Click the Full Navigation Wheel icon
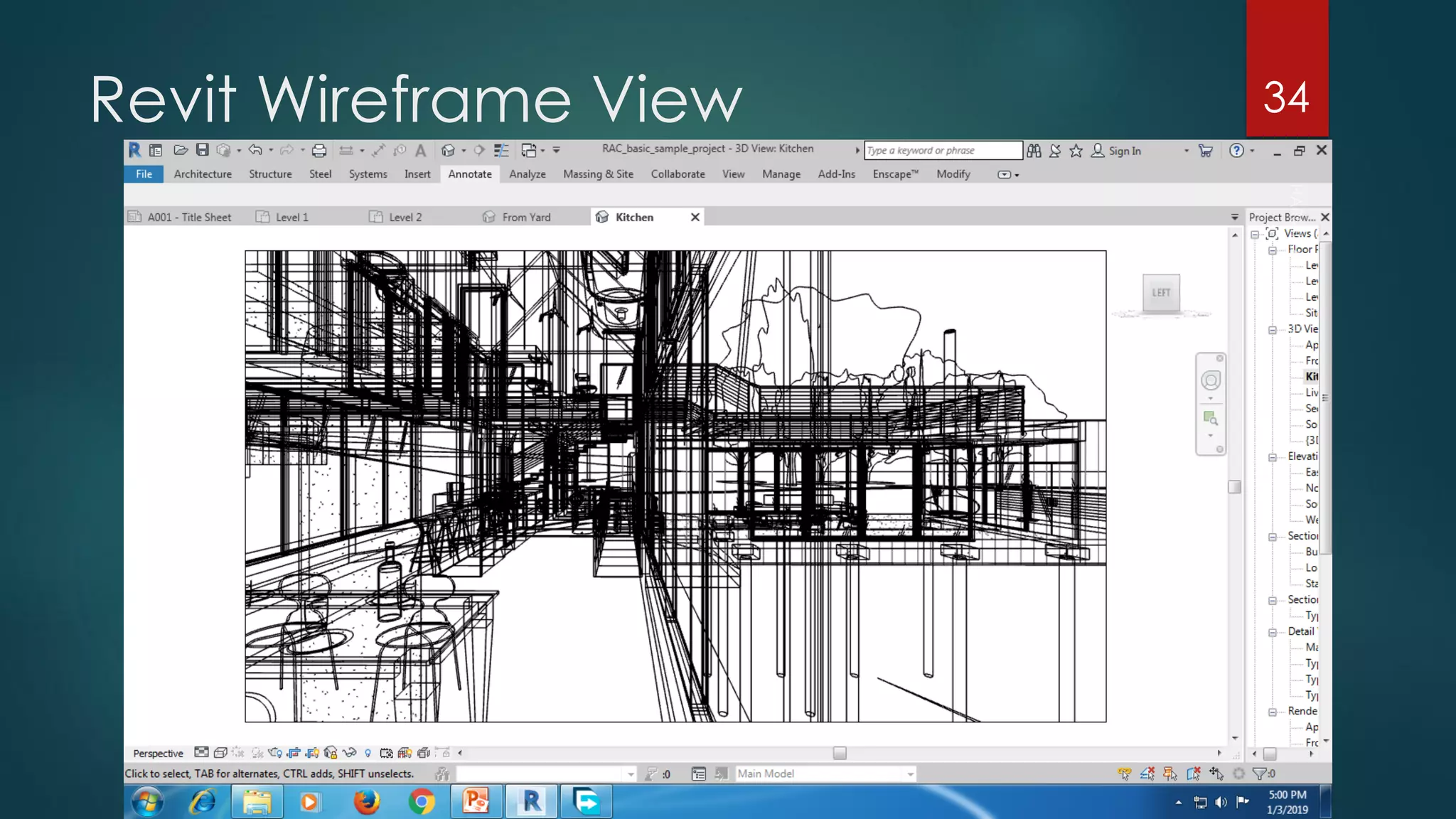This screenshot has height=819, width=1456. [1211, 380]
